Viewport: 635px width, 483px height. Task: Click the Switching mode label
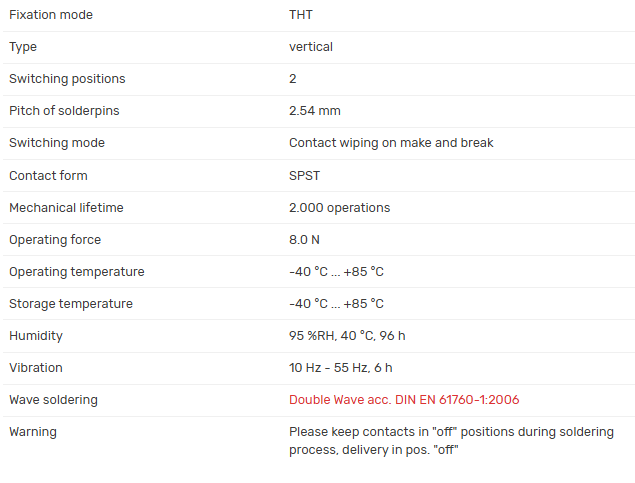point(57,143)
